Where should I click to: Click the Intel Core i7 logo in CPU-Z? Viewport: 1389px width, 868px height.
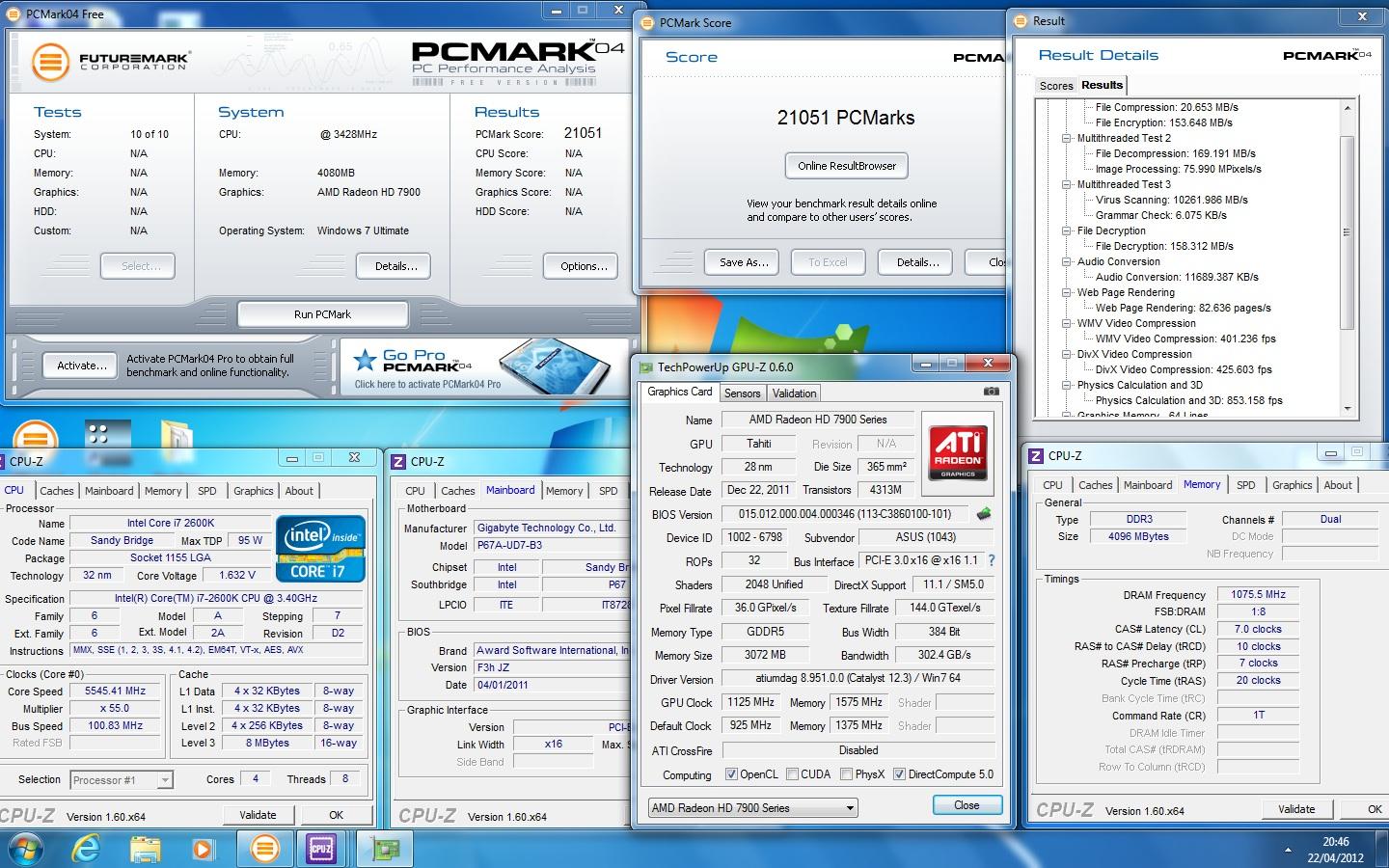pos(321,549)
